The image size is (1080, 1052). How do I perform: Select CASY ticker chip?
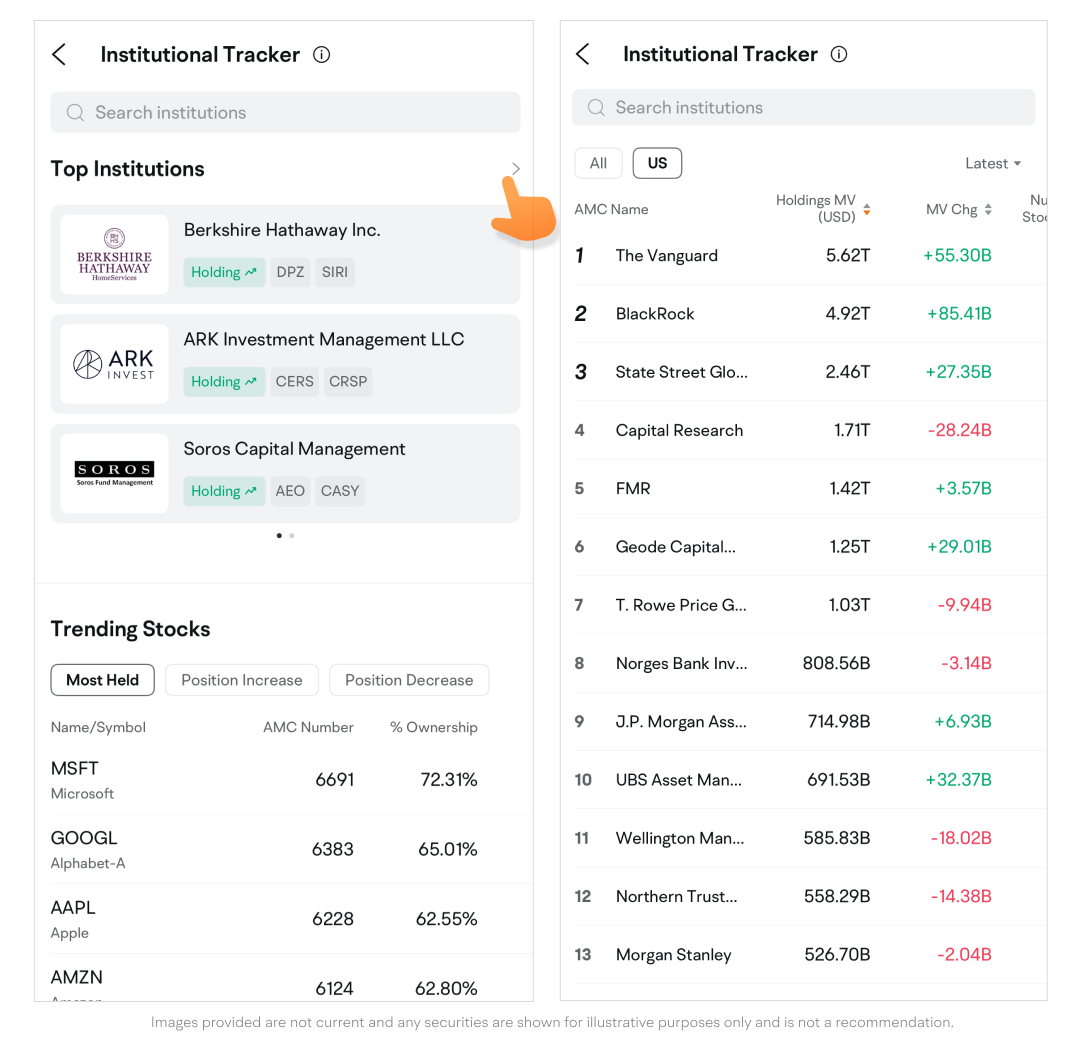click(340, 491)
